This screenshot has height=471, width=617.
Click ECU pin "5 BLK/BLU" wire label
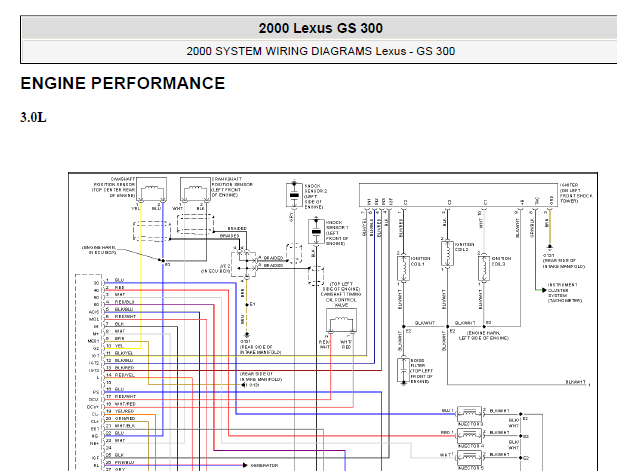point(120,310)
